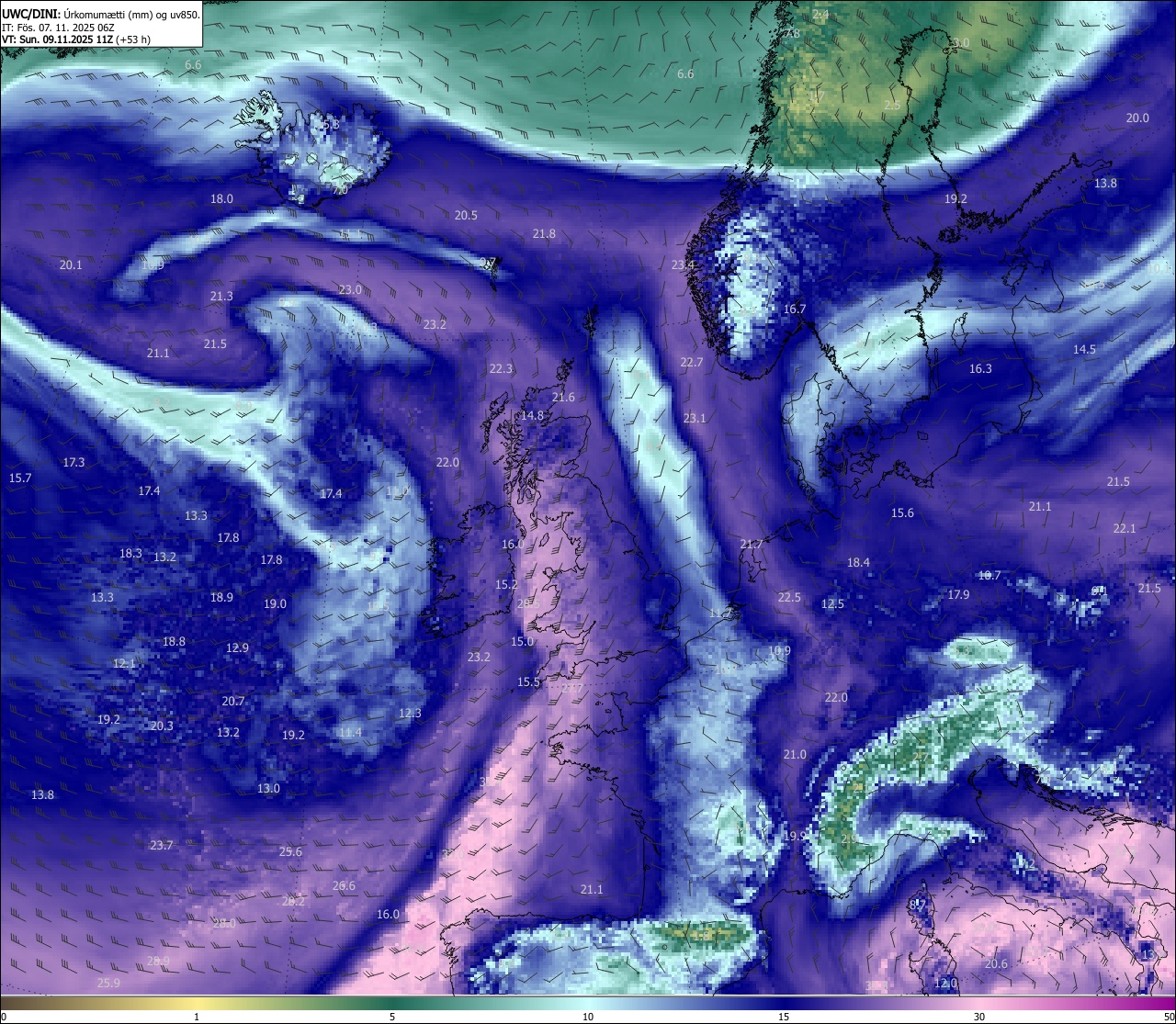Viewport: 1176px width, 1024px height.
Task: Click the 20.3 value on the map
Action: tap(162, 726)
